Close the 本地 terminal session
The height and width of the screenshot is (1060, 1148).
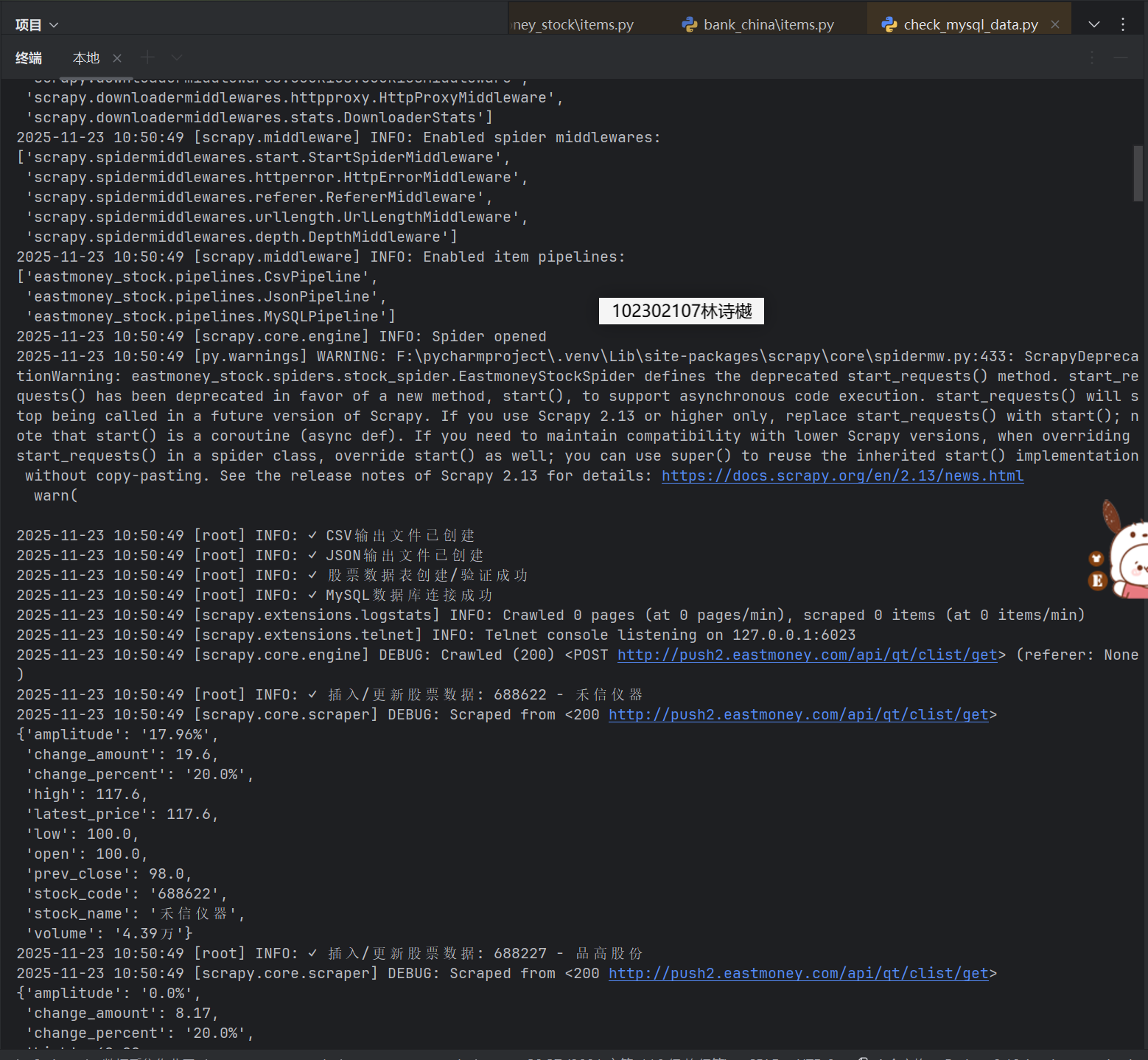(x=117, y=57)
